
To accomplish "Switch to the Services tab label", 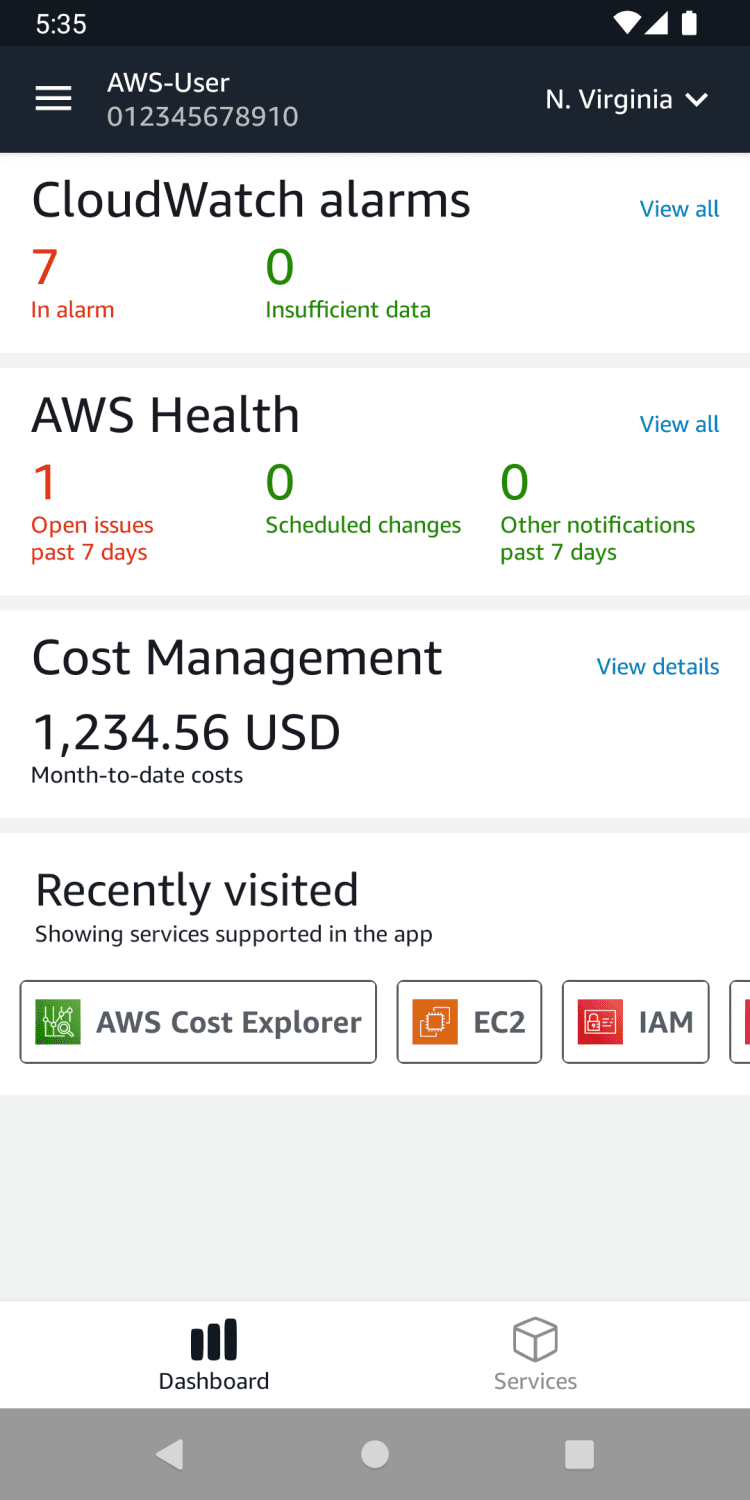I will pos(535,1381).
